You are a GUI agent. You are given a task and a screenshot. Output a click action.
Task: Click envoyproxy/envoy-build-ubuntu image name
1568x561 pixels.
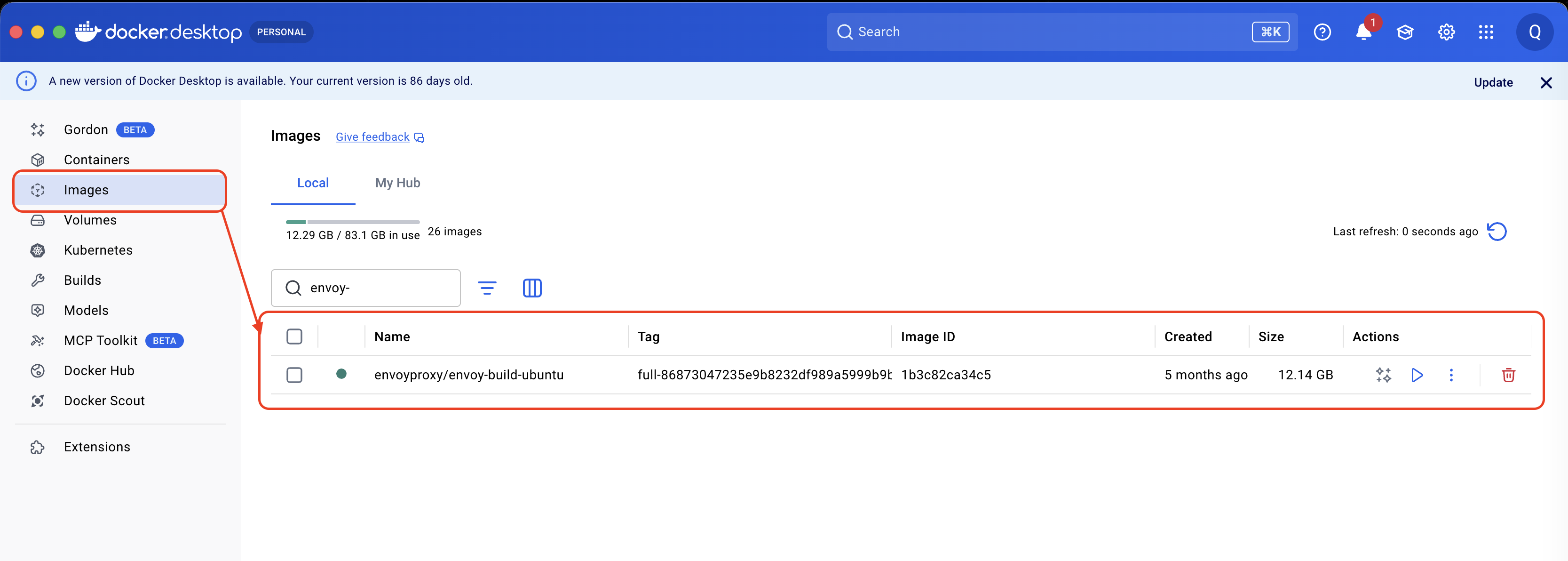(469, 375)
